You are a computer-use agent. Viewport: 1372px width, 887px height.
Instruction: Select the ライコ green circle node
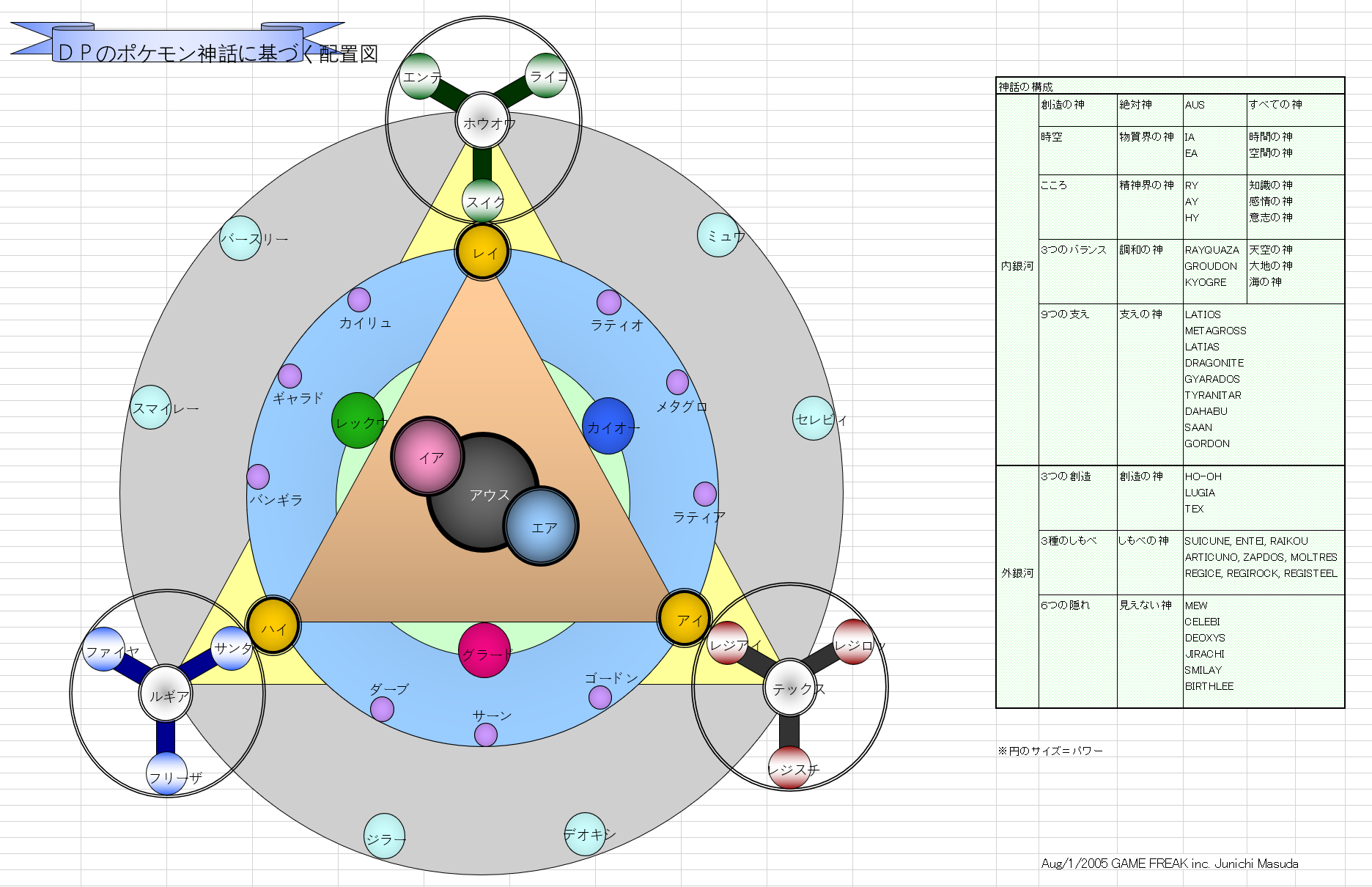click(546, 76)
